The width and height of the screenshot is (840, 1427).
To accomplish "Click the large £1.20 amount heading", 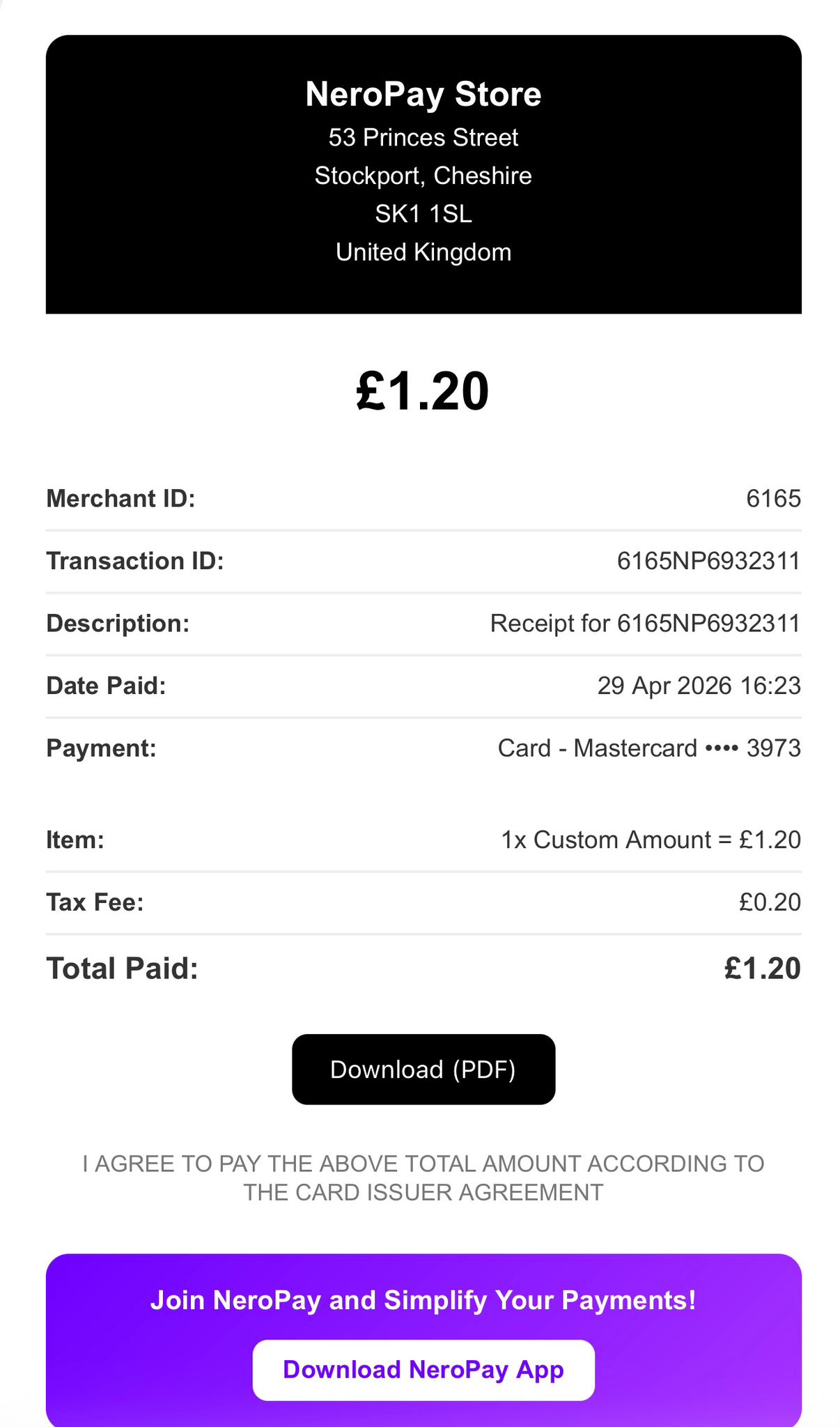I will (422, 392).
